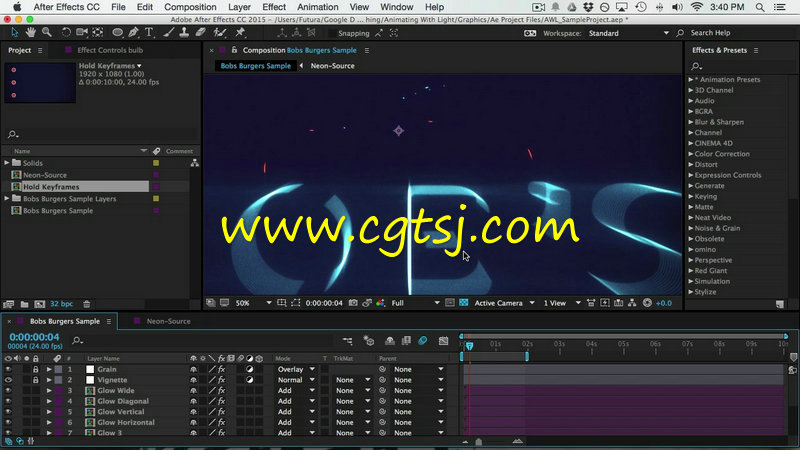Select the Puppet Pin tool
Image resolution: width=800 pixels, height=450 pixels.
(x=240, y=33)
